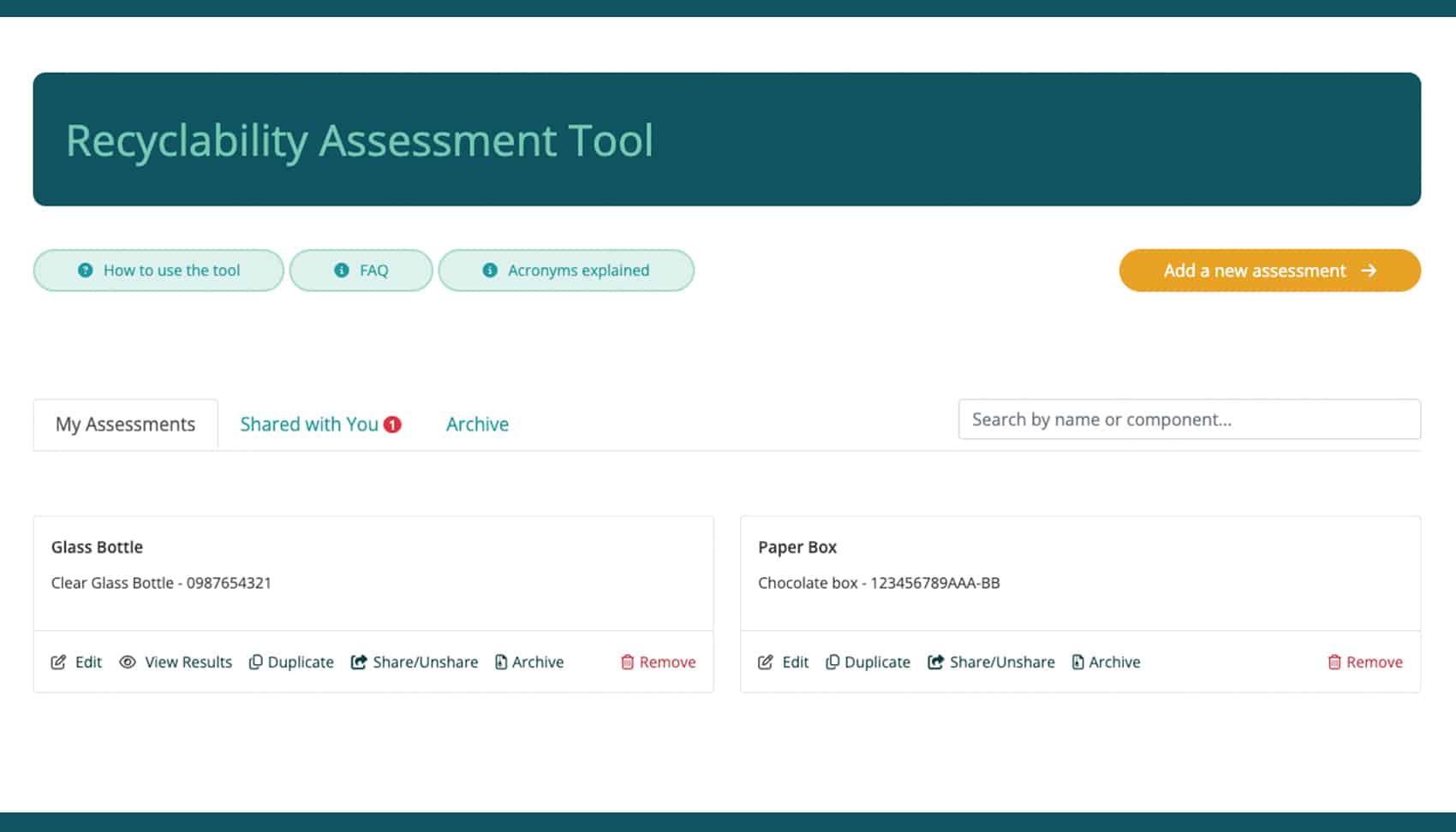This screenshot has width=1456, height=832.
Task: Select the My Assessments tab
Action: (125, 425)
